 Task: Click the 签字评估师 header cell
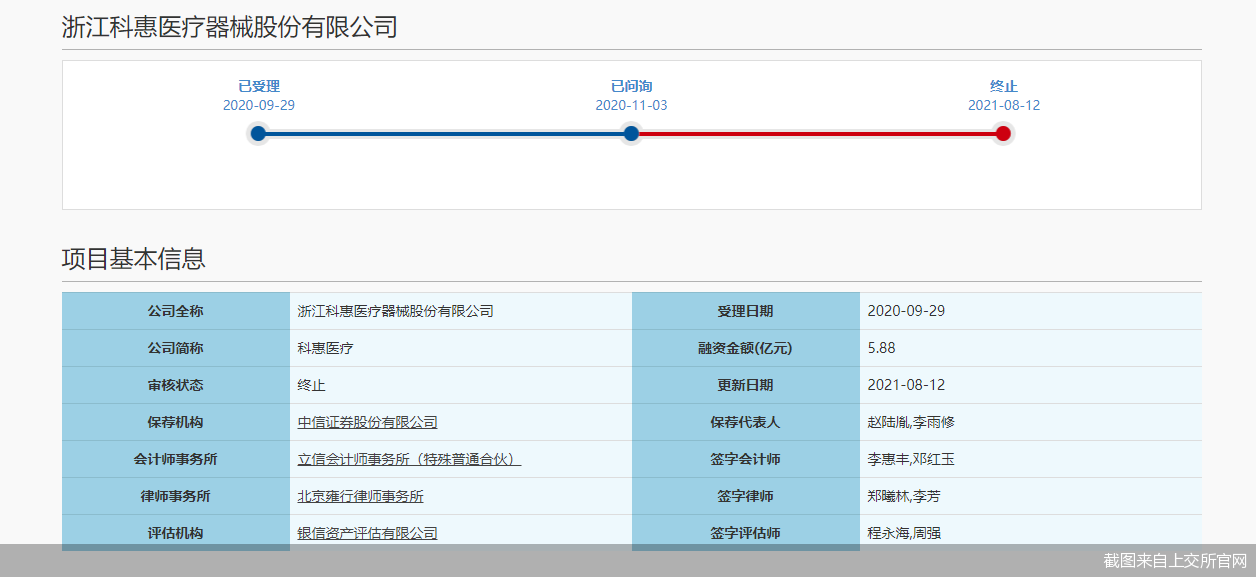[x=746, y=533]
